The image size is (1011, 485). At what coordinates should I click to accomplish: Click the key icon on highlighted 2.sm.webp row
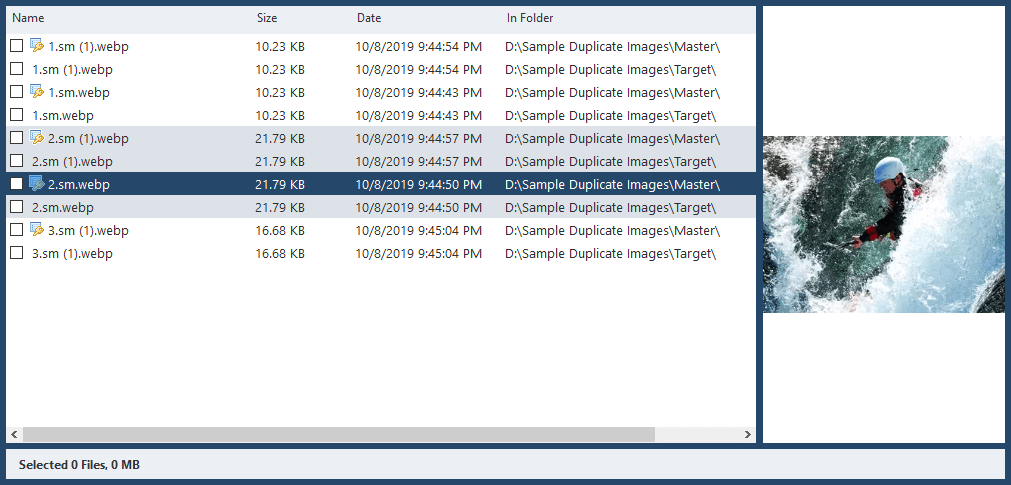[x=37, y=184]
